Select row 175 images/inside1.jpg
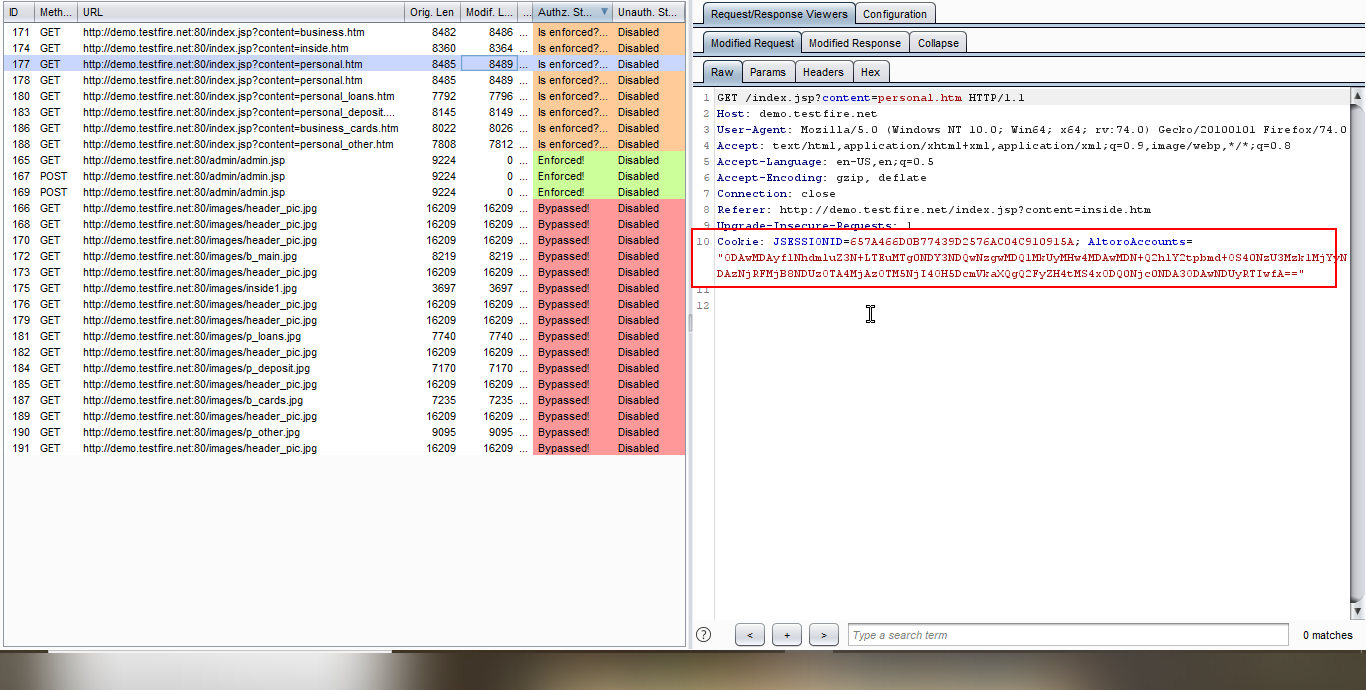Screen dimensions: 1366x690 pyautogui.click(x=344, y=288)
